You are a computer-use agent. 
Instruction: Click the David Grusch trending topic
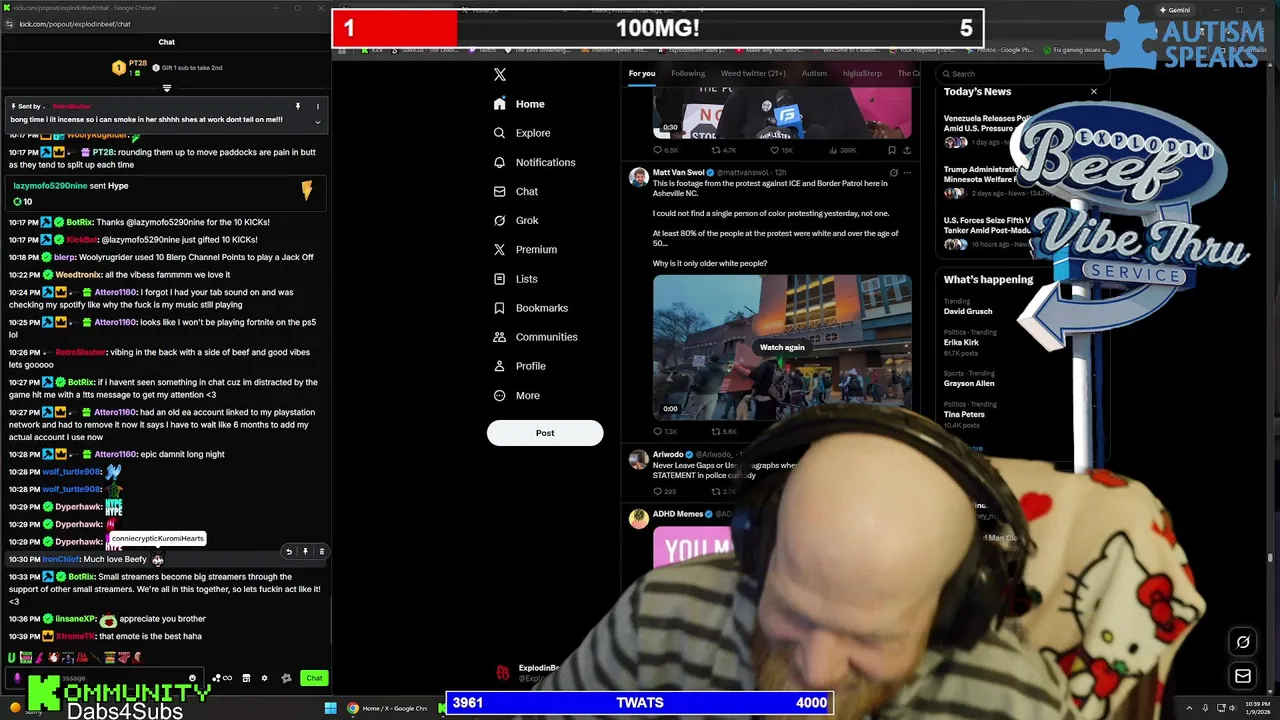pos(968,311)
